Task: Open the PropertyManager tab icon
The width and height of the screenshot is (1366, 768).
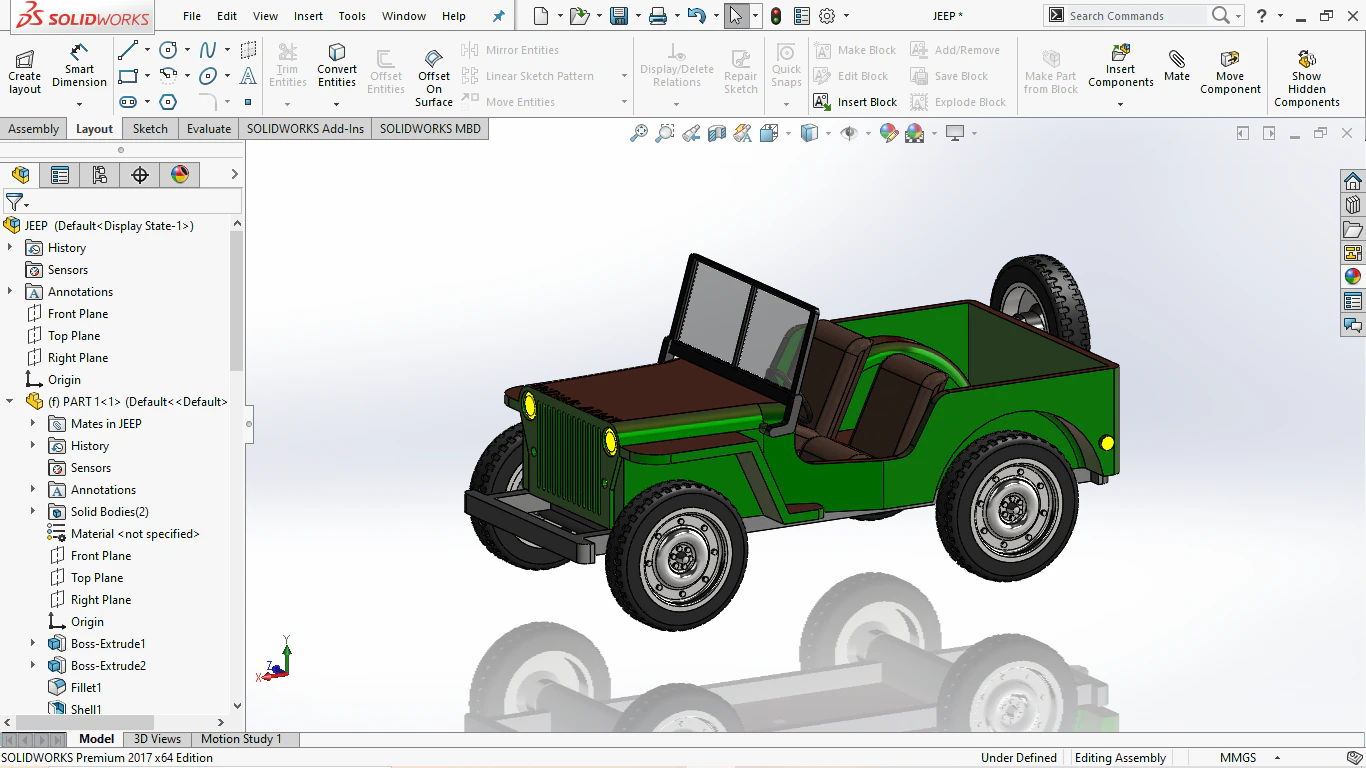Action: coord(60,175)
